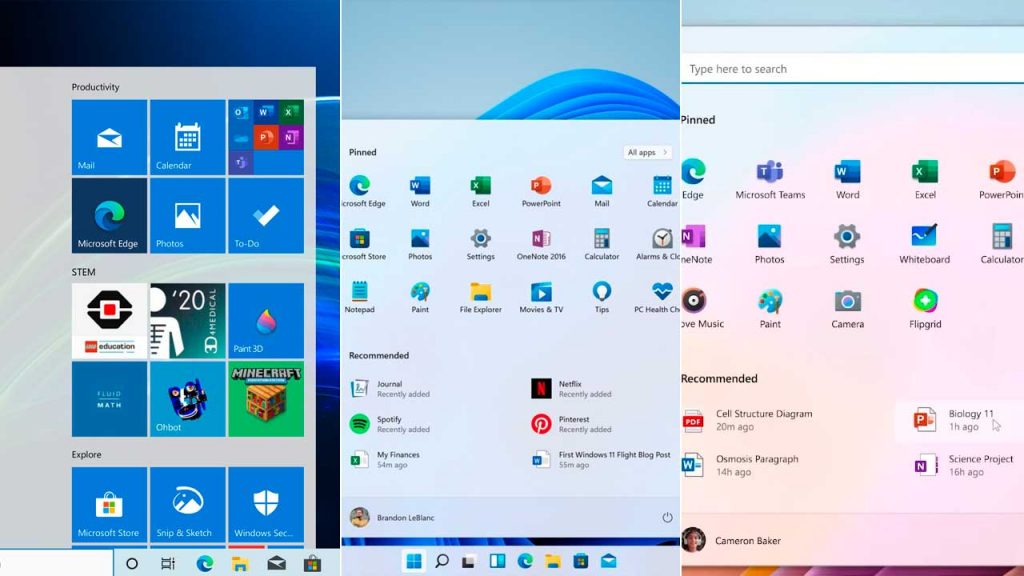Open Settings in the middle Pinned grid
Image resolution: width=1024 pixels, height=576 pixels.
[481, 244]
